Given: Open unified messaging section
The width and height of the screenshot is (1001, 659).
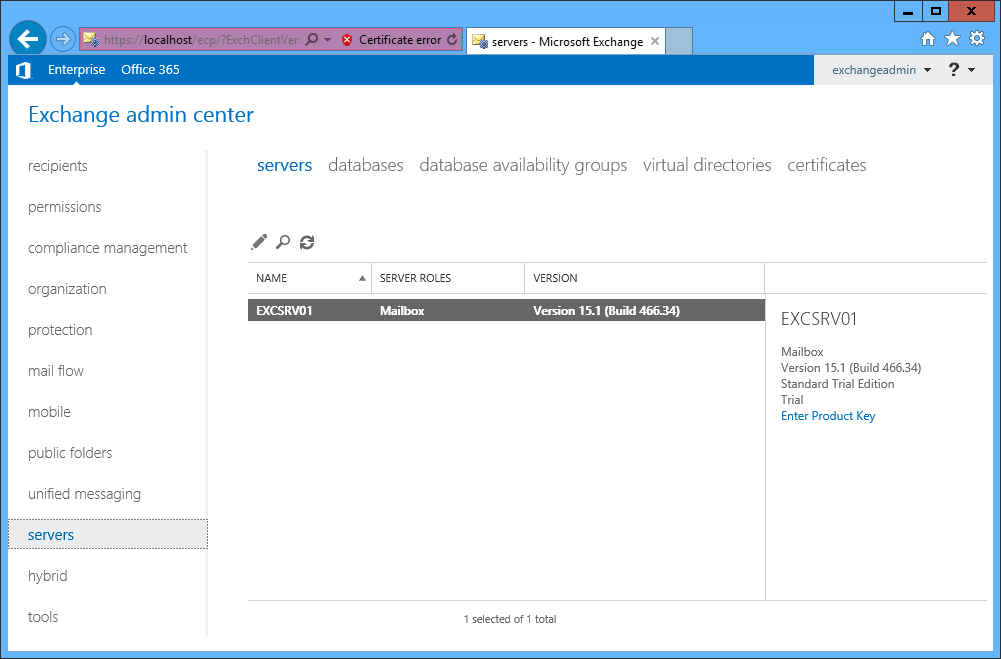Looking at the screenshot, I should 84,494.
